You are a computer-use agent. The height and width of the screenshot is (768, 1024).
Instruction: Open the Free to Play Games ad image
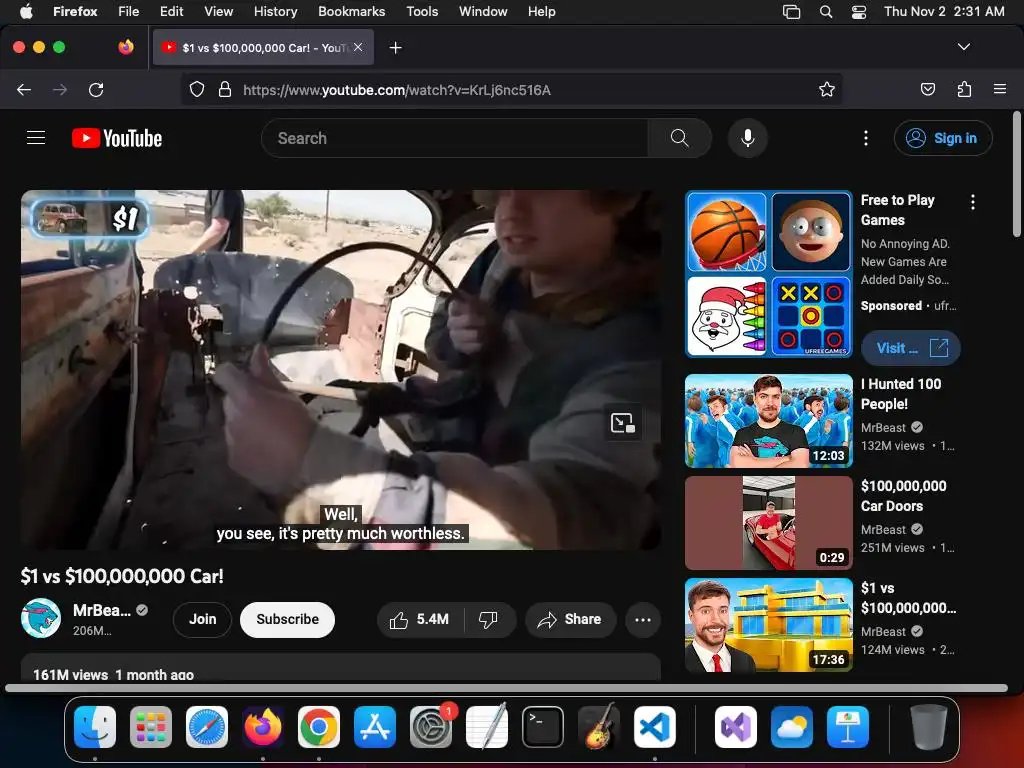point(769,274)
